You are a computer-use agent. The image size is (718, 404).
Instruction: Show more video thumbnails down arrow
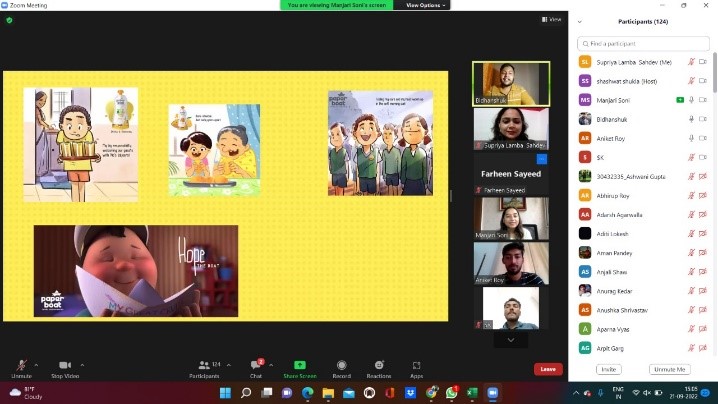click(511, 340)
